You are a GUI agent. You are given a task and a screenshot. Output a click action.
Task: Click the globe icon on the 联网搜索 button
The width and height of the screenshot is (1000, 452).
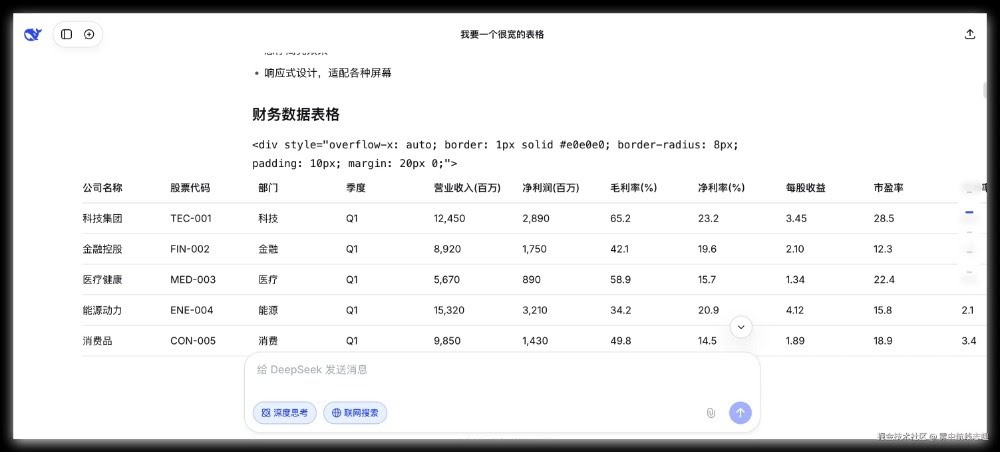(336, 412)
